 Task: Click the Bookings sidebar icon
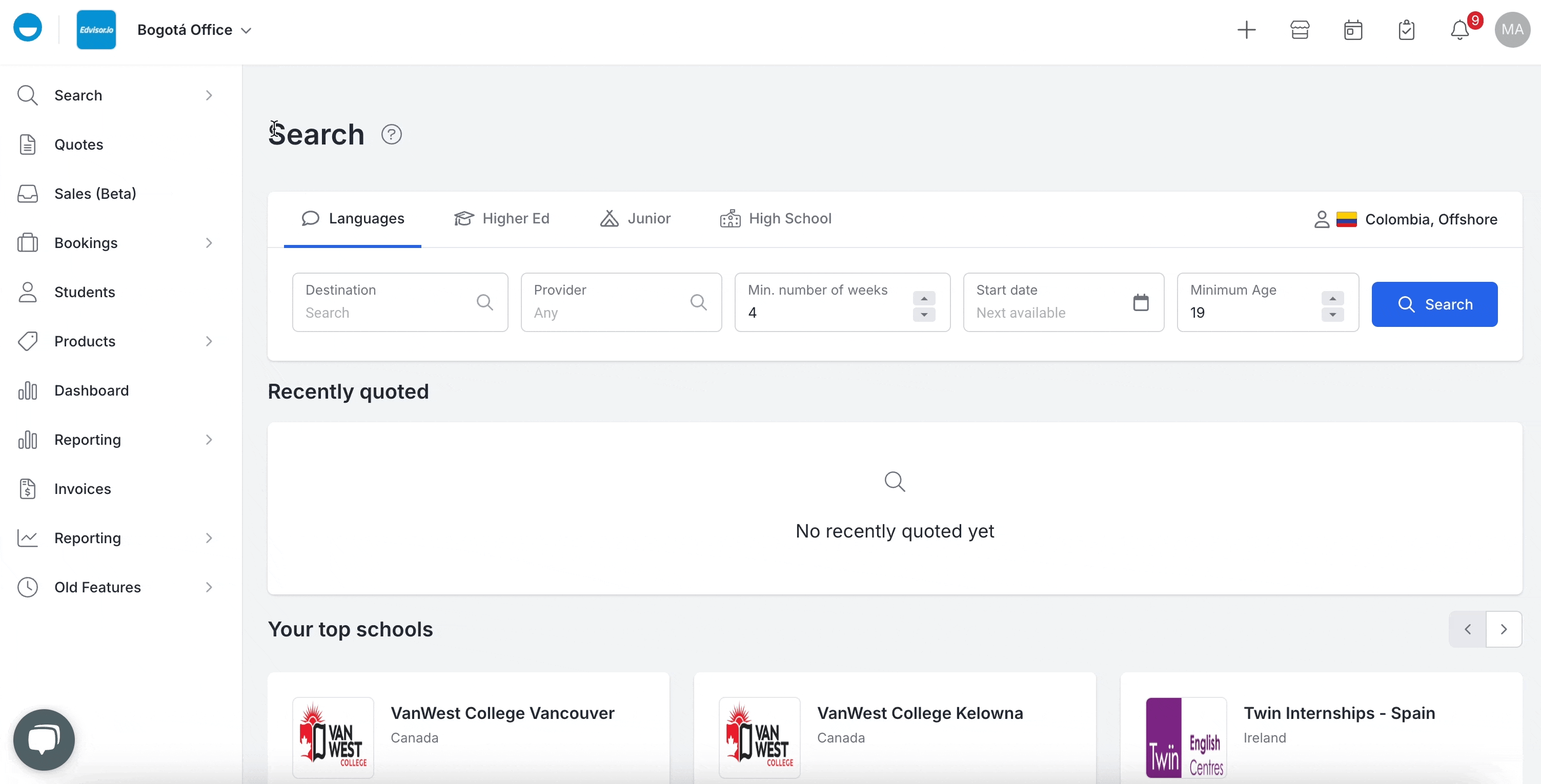(x=28, y=243)
